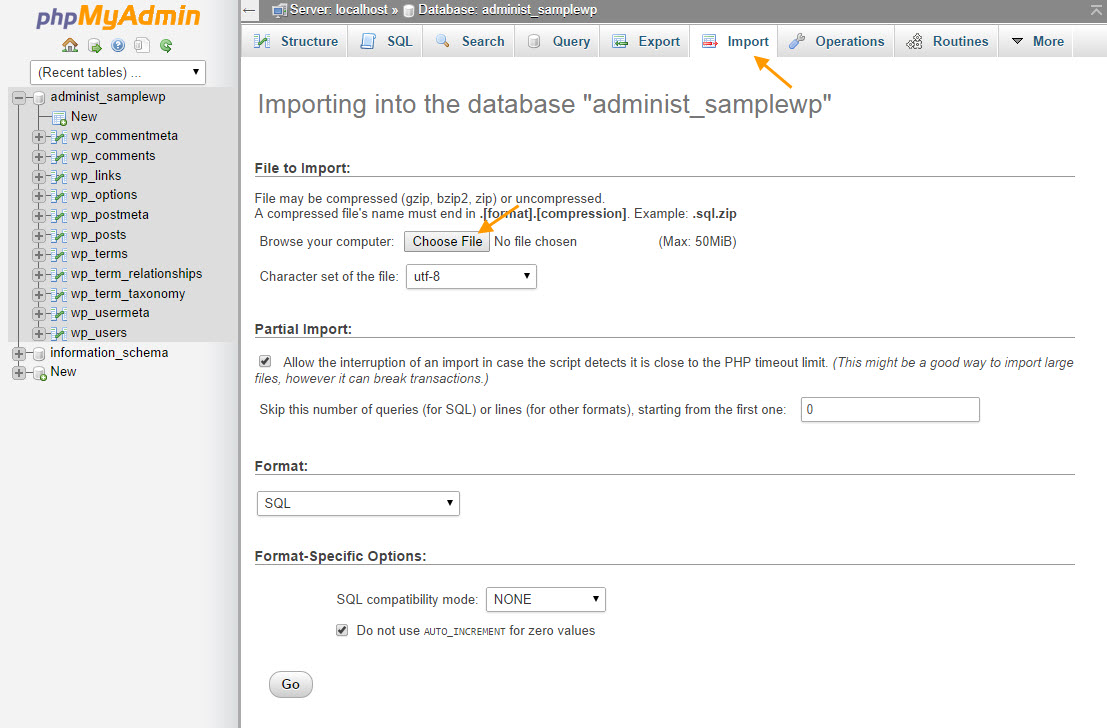Click the wp_links table icon
This screenshot has width=1107, height=728.
(x=59, y=176)
